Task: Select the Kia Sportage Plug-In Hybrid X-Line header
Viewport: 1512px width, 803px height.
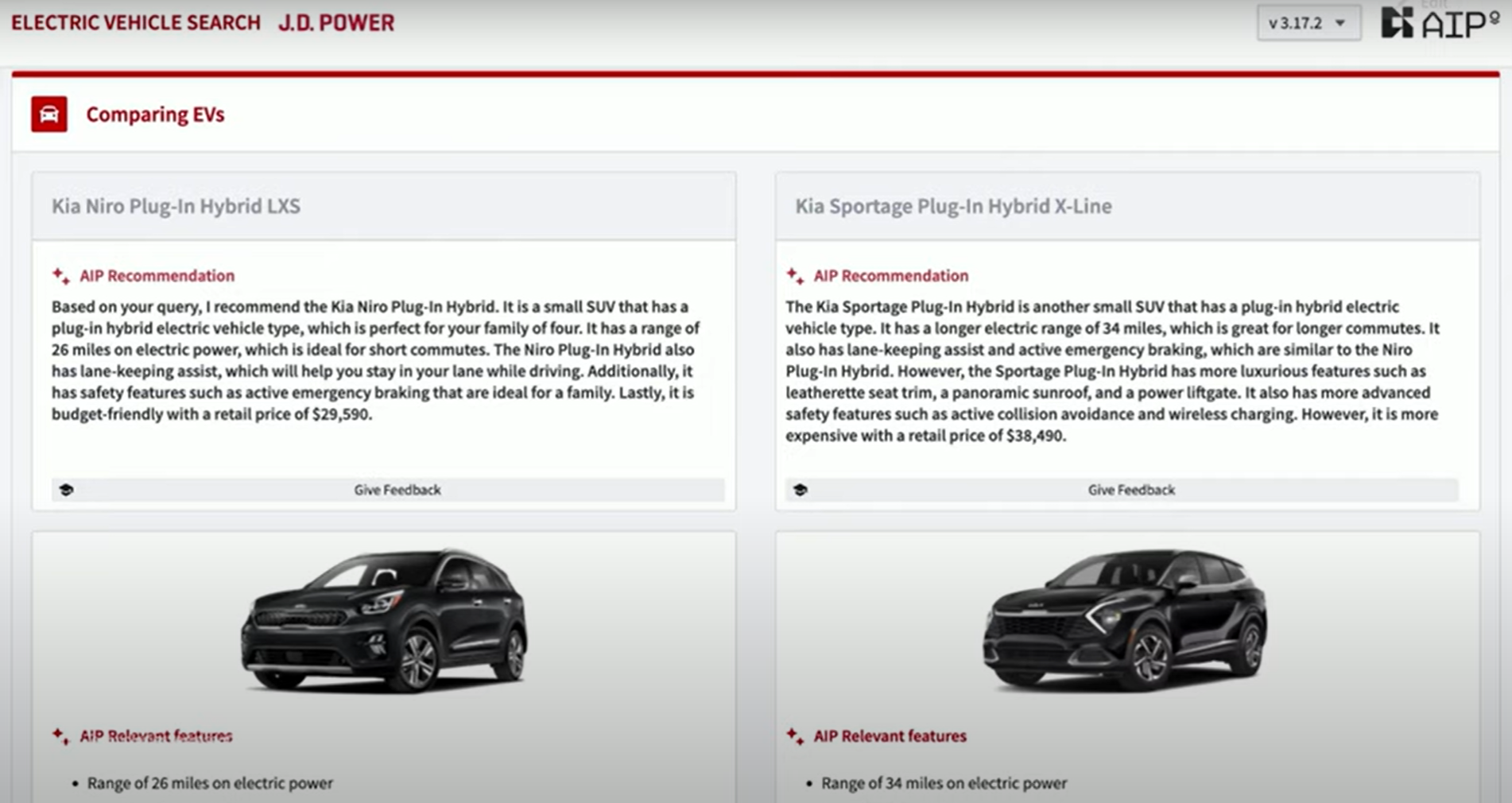Action: [953, 206]
